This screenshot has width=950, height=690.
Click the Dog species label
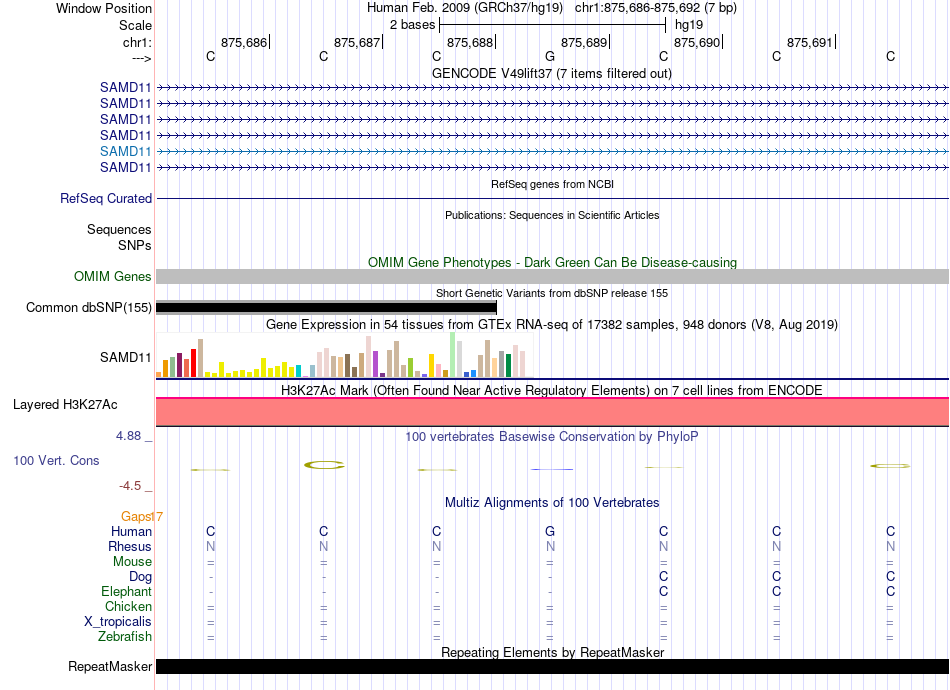tap(140, 577)
